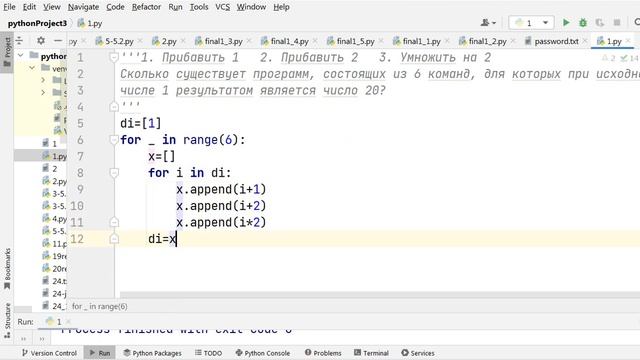Close the final1_3.py tab
The image size is (640, 360).
point(249,41)
